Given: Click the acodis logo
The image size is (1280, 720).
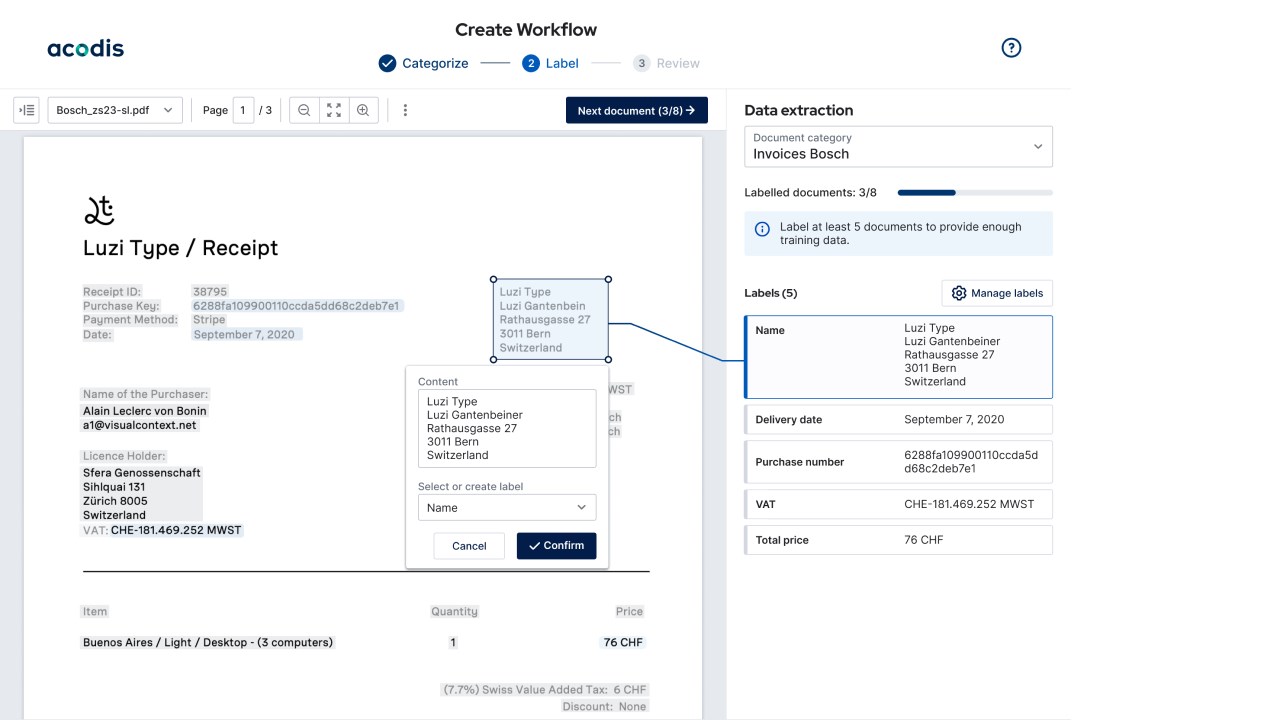Looking at the screenshot, I should [86, 48].
